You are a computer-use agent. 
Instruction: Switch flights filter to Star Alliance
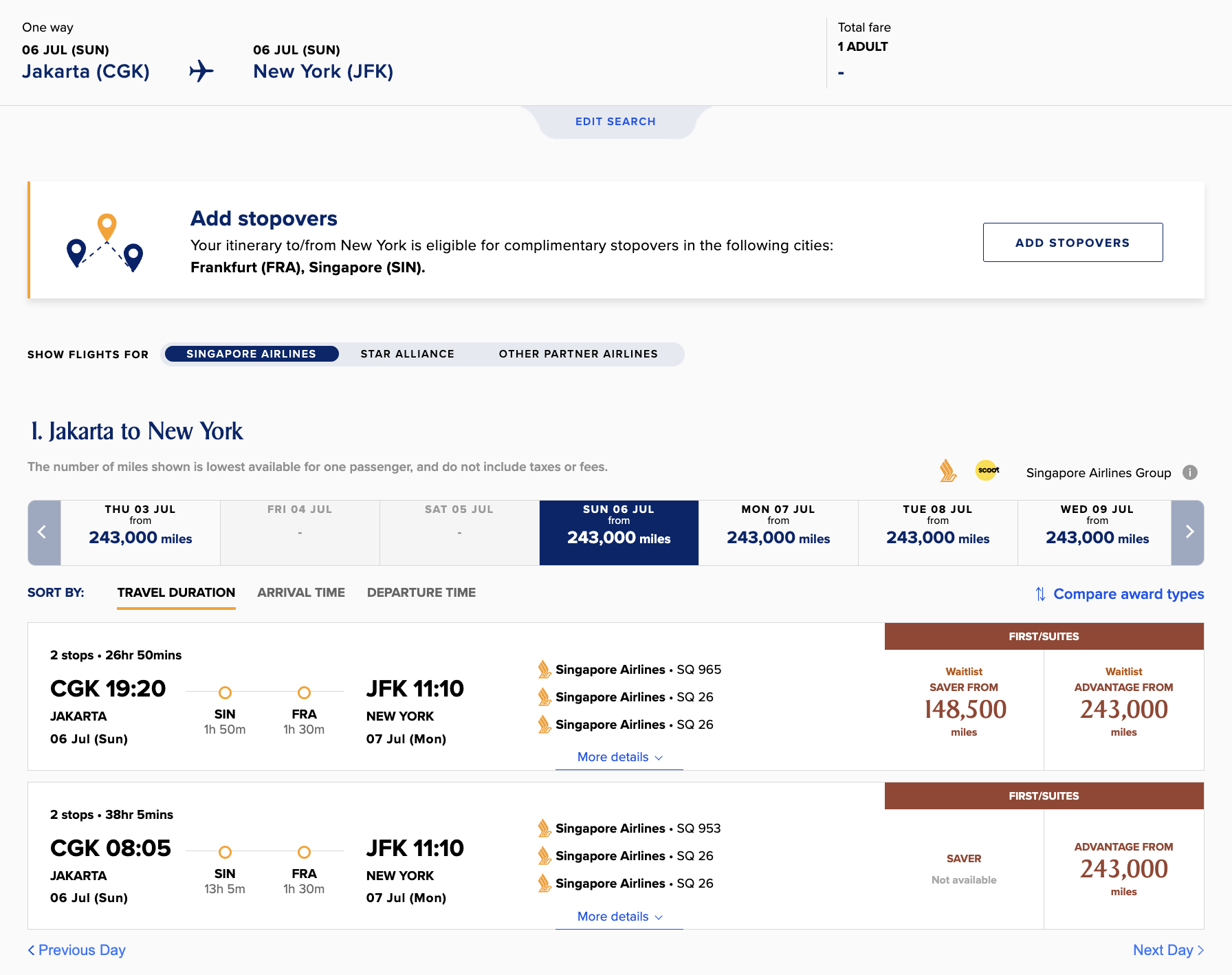click(x=407, y=354)
